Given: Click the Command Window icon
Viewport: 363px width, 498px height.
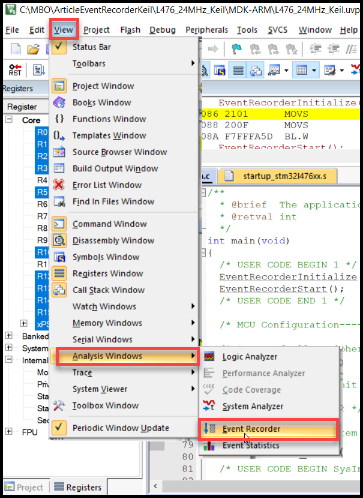Looking at the screenshot, I should (x=59, y=224).
